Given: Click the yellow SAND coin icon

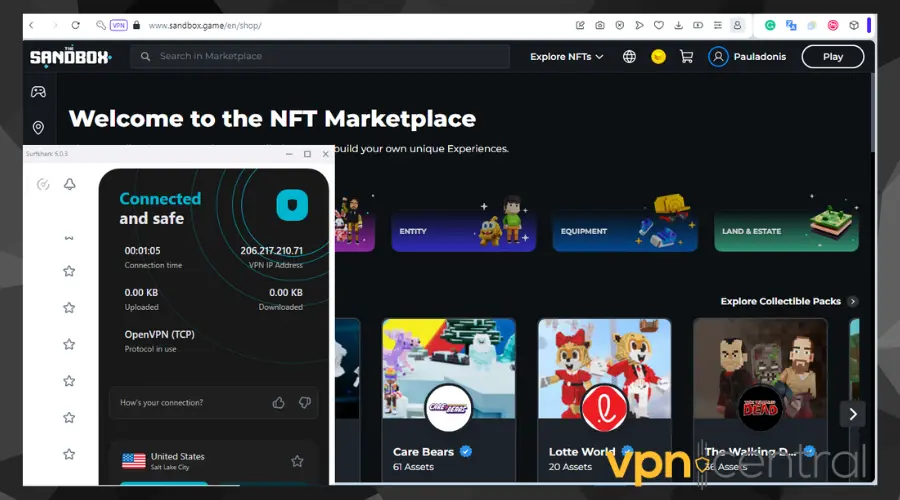Looking at the screenshot, I should point(658,56).
